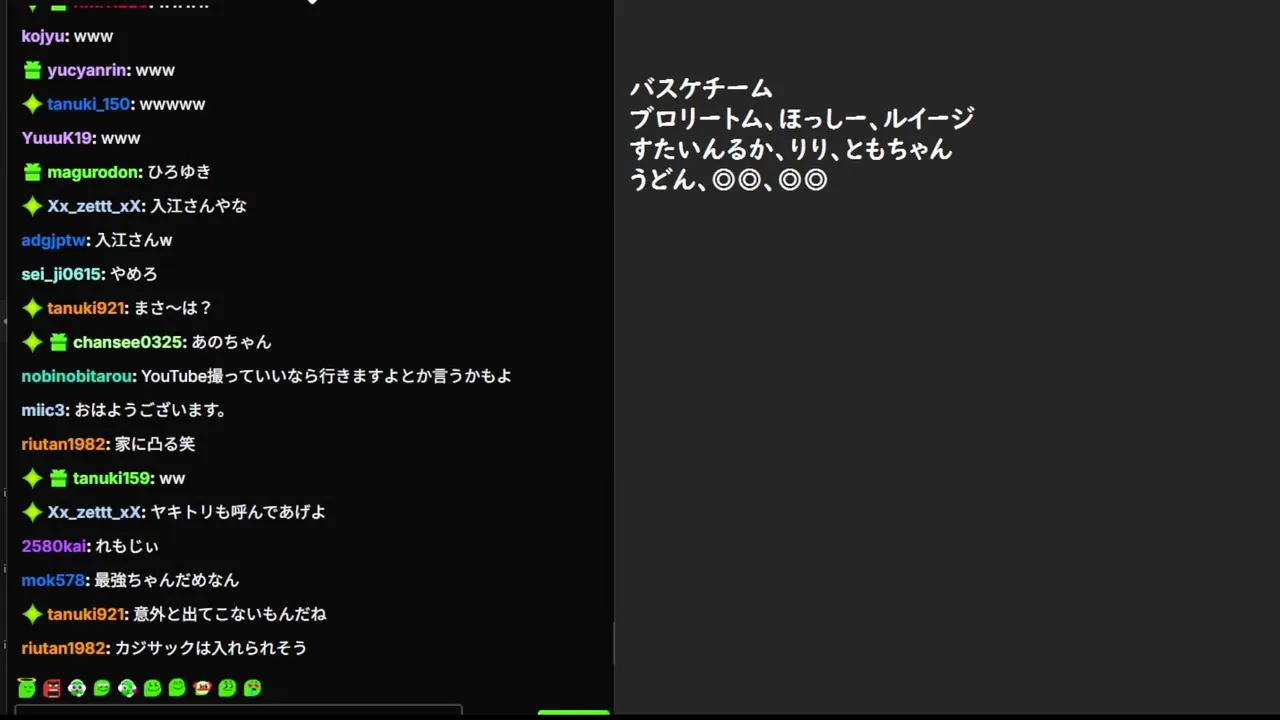The height and width of the screenshot is (720, 1280).
Task: Insert the side-facing clown emote
Action: [x=127, y=688]
